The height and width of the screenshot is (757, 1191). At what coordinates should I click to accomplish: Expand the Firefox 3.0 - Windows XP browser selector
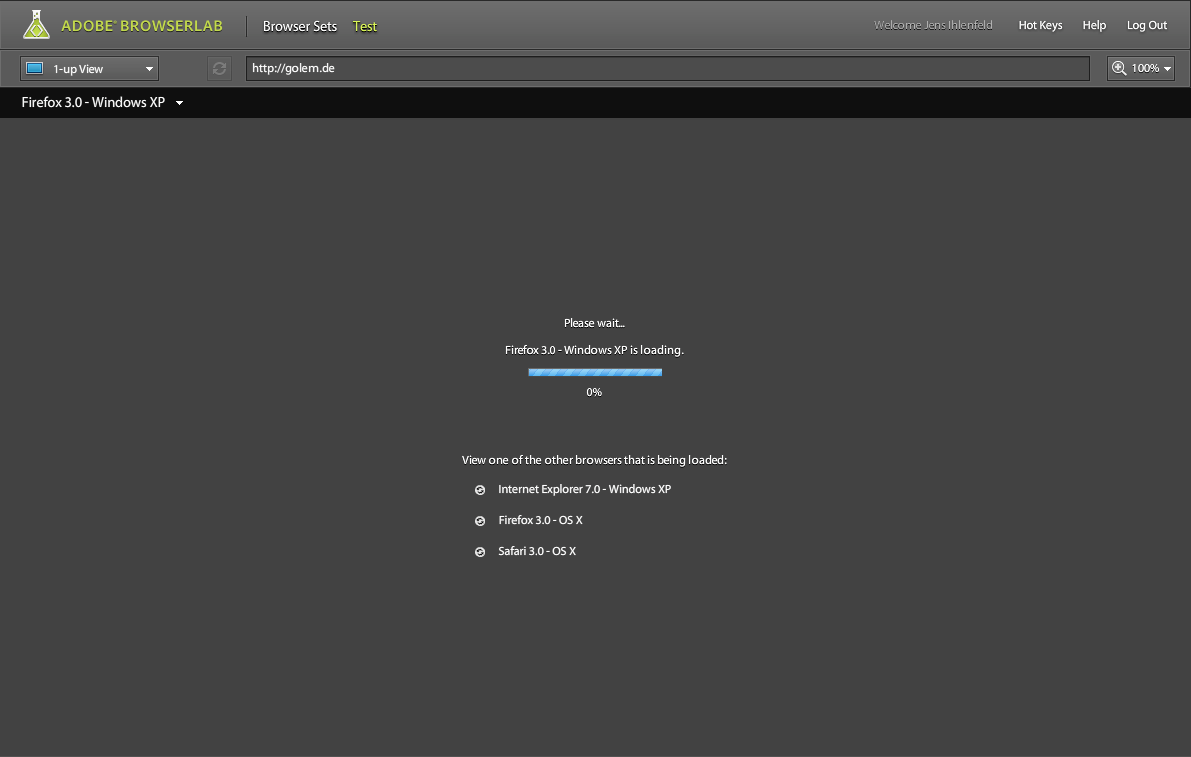[102, 103]
